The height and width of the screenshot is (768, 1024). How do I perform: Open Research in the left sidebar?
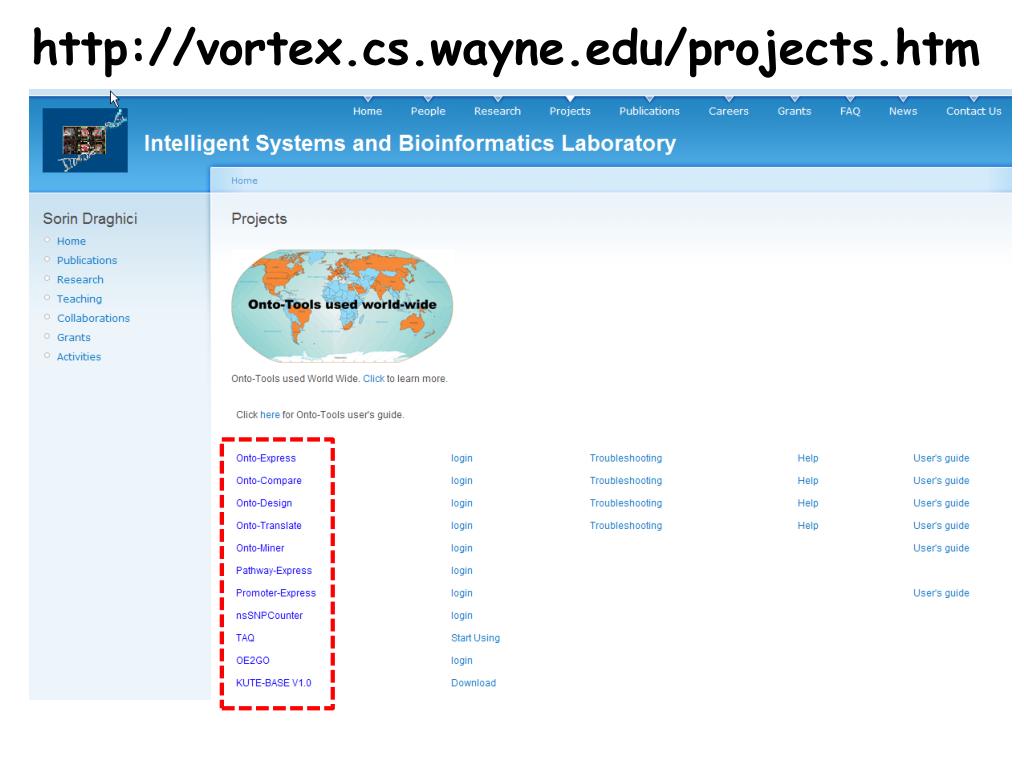80,280
